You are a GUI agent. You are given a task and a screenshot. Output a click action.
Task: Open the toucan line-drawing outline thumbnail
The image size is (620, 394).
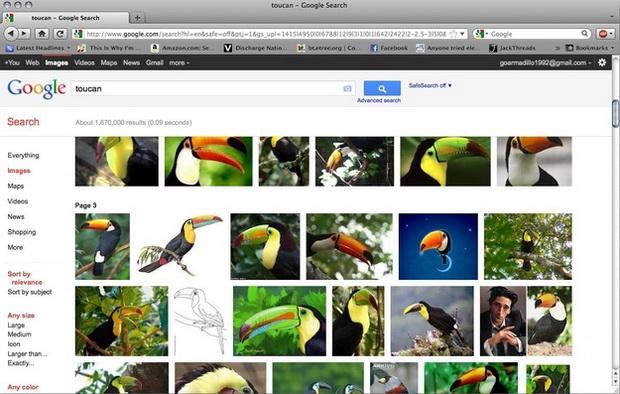[x=200, y=321]
